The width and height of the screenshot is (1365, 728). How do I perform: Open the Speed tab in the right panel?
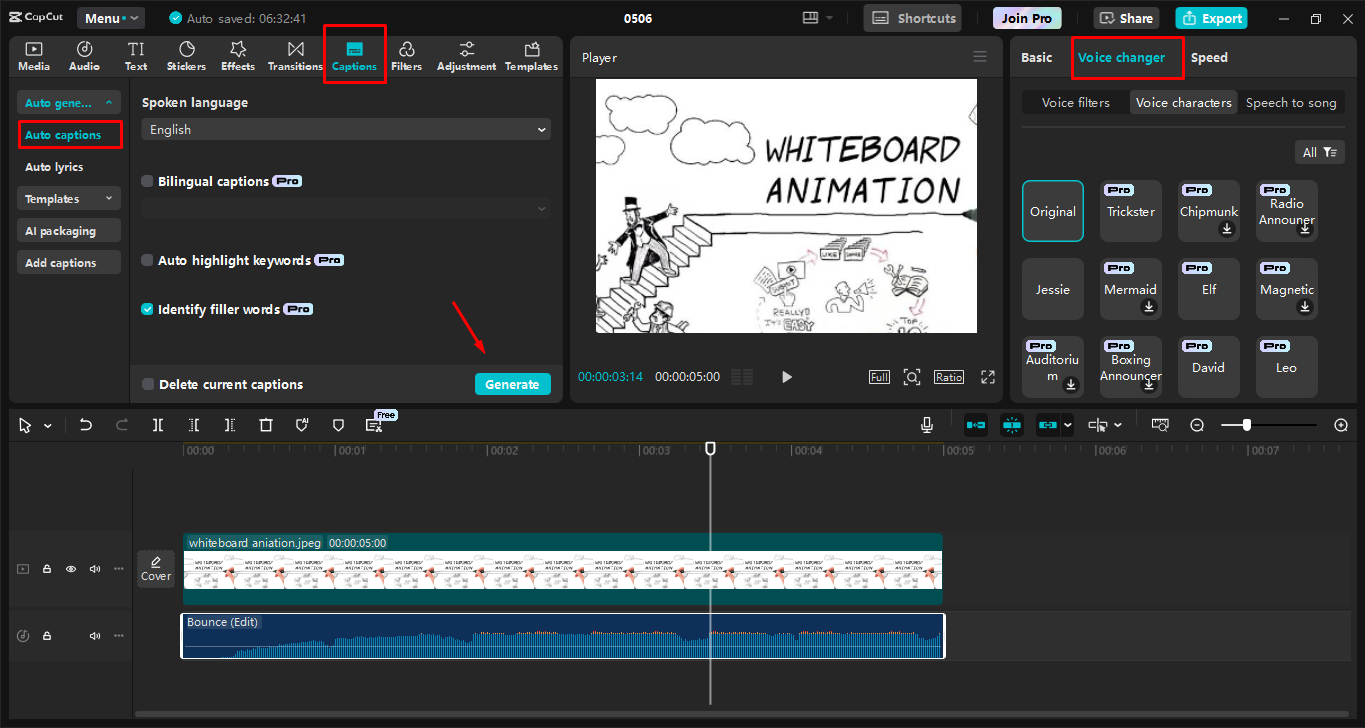pyautogui.click(x=1208, y=57)
